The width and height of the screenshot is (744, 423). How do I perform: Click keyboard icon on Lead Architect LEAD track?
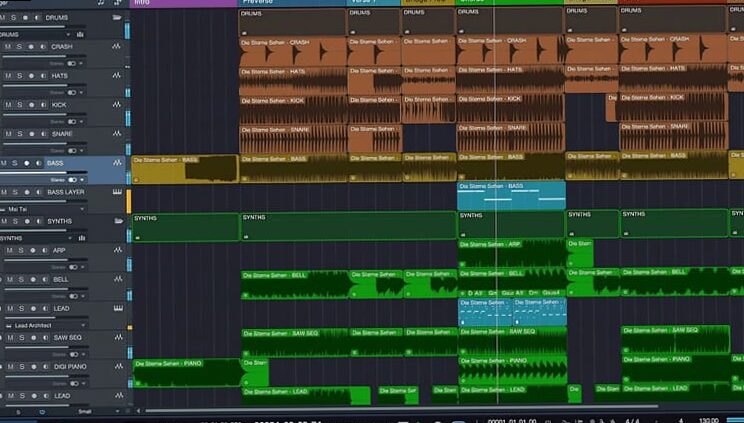tap(118, 309)
